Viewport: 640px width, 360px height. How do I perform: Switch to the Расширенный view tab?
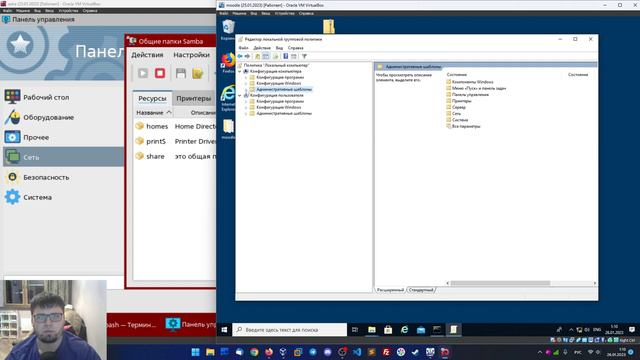pos(390,290)
